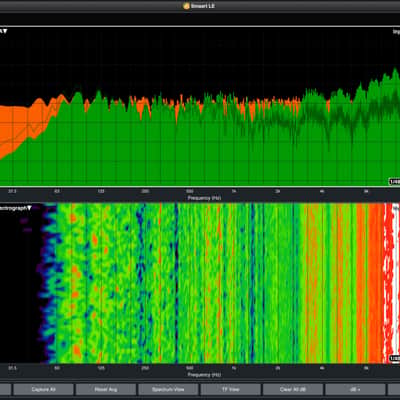Click the Smaart app icon in title bar
Image resolution: width=400 pixels, height=400 pixels.
point(186,6)
